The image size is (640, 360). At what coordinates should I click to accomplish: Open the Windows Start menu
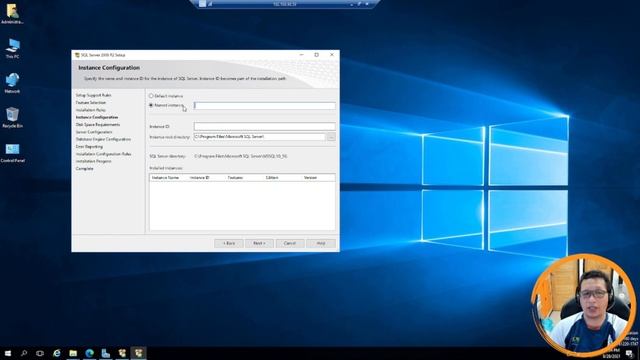tap(8, 353)
